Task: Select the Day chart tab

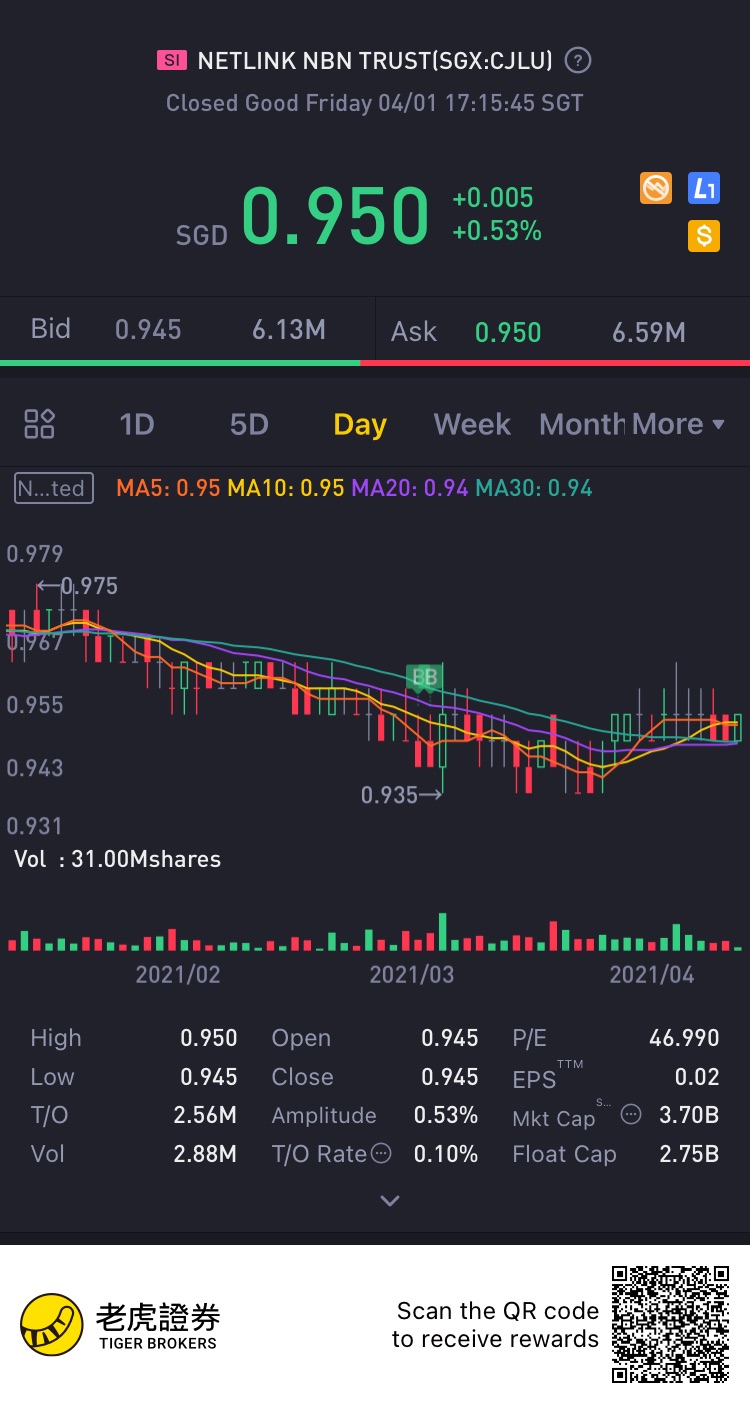Action: [360, 424]
